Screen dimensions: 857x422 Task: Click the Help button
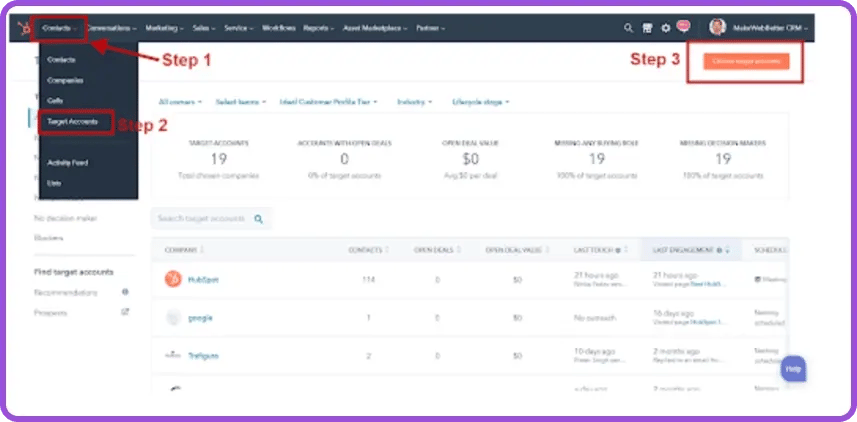[x=793, y=369]
